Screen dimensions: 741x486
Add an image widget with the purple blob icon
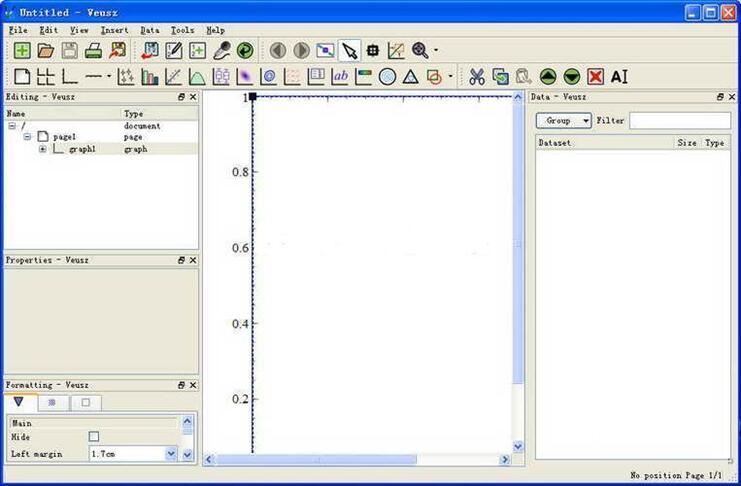[245, 77]
